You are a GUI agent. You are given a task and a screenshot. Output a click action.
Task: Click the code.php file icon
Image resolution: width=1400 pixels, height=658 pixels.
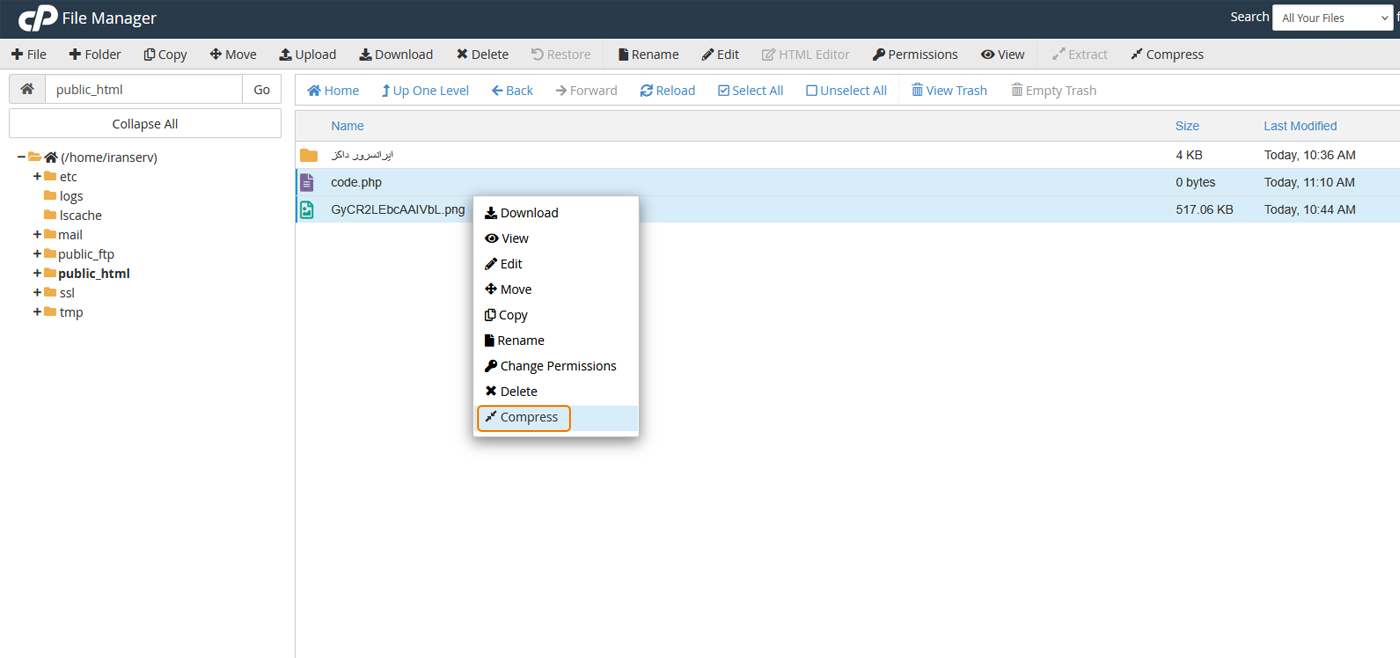point(308,183)
